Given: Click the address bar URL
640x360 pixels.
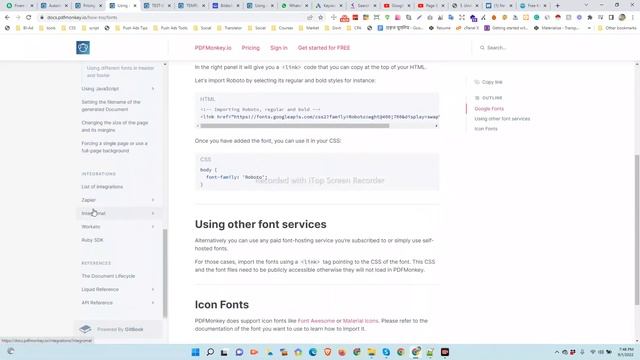Looking at the screenshot, I should point(82,18).
